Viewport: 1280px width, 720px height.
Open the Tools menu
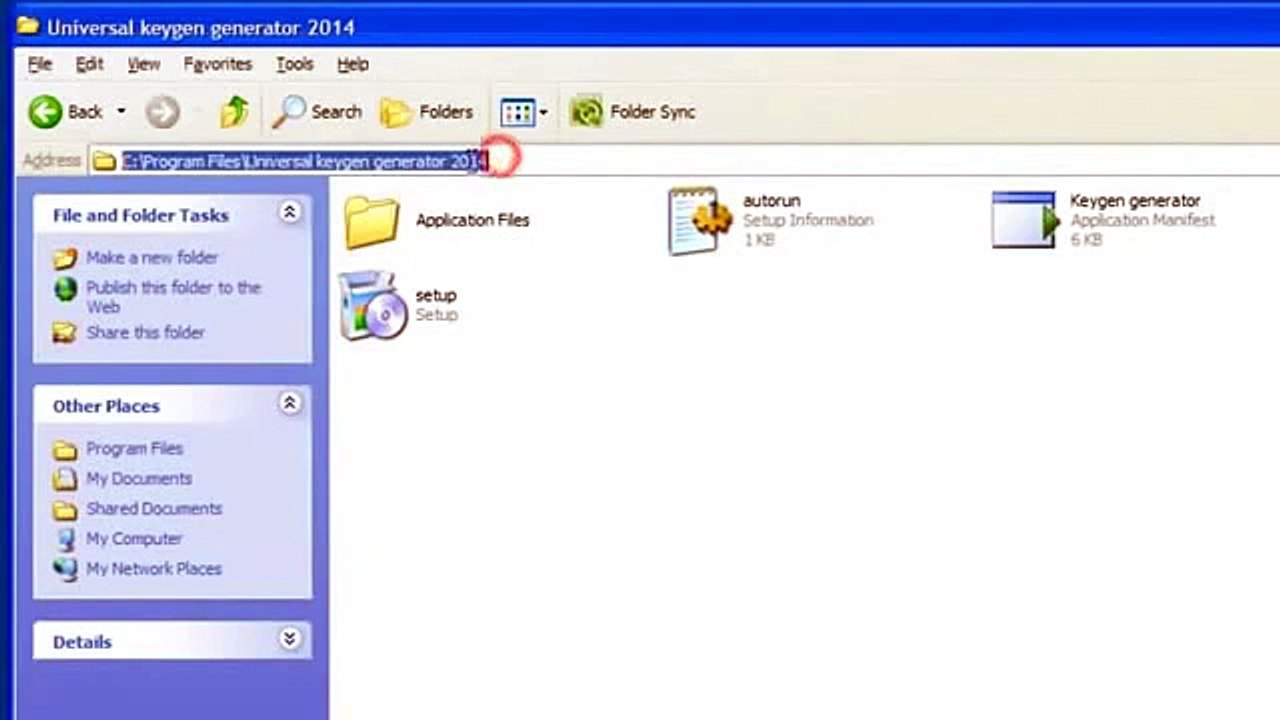tap(295, 64)
